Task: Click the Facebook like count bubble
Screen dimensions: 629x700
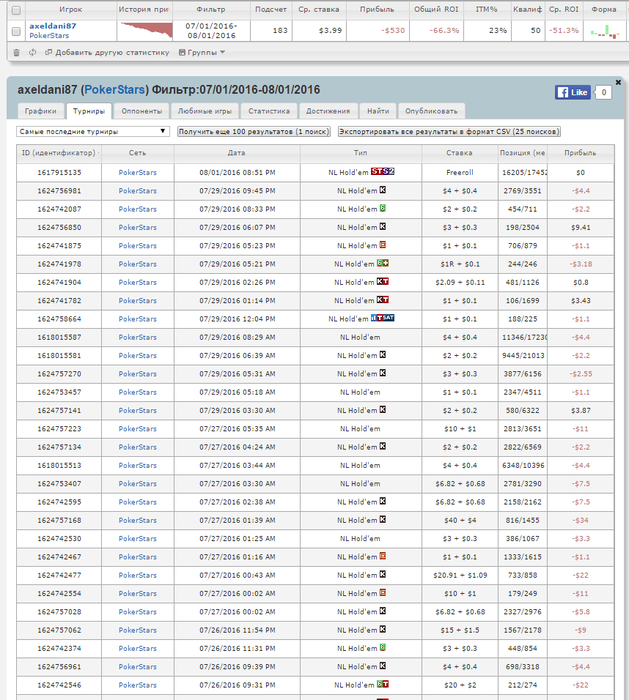Action: [604, 92]
